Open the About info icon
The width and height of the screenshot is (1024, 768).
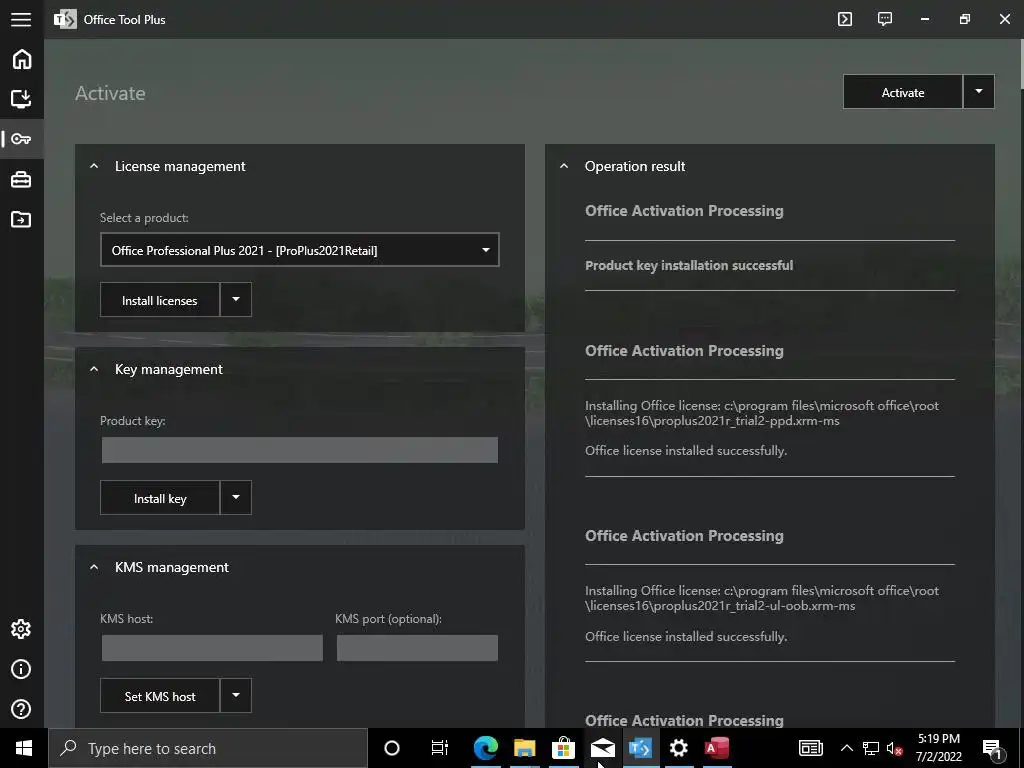click(22, 669)
